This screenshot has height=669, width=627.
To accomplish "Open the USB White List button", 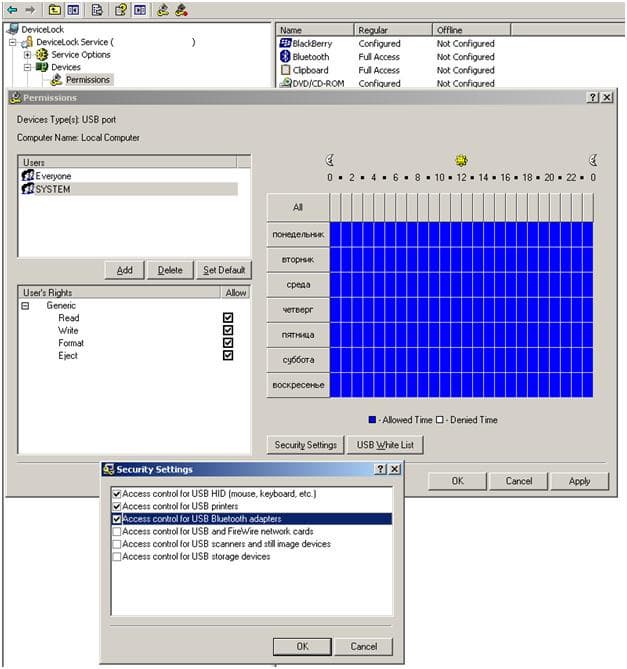I will click(x=385, y=445).
